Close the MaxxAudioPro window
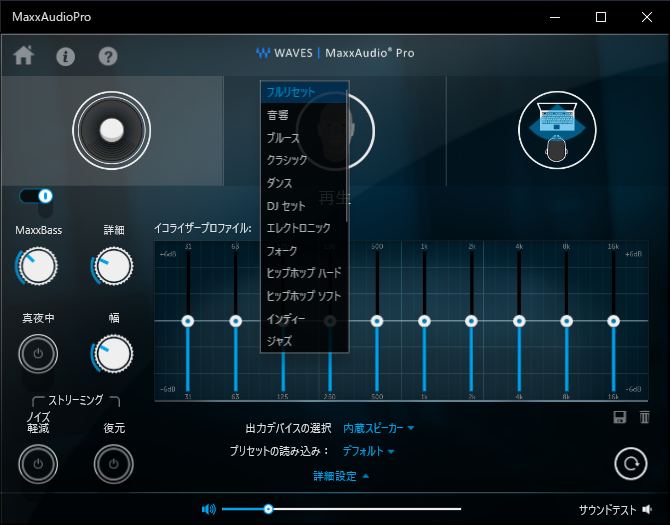Viewport: 670px width, 525px height. point(647,17)
